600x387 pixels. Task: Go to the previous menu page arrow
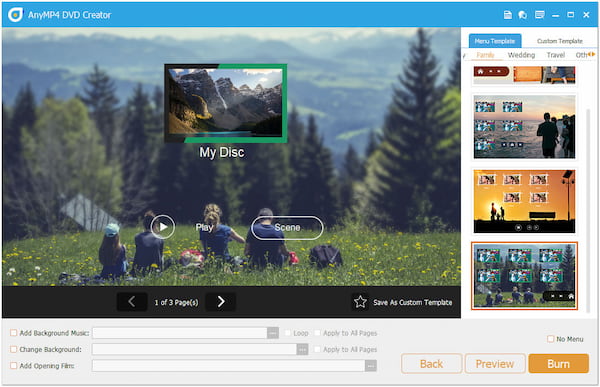(x=132, y=302)
